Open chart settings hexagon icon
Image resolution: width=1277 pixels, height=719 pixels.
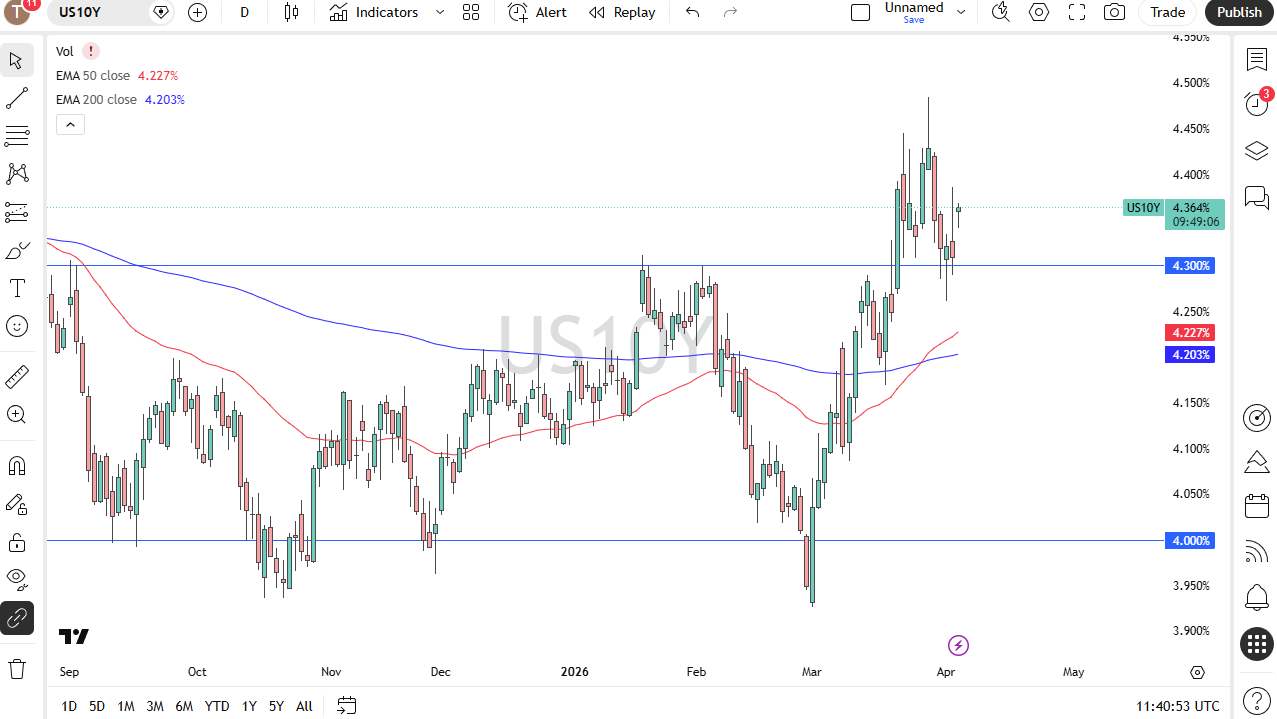(1039, 12)
